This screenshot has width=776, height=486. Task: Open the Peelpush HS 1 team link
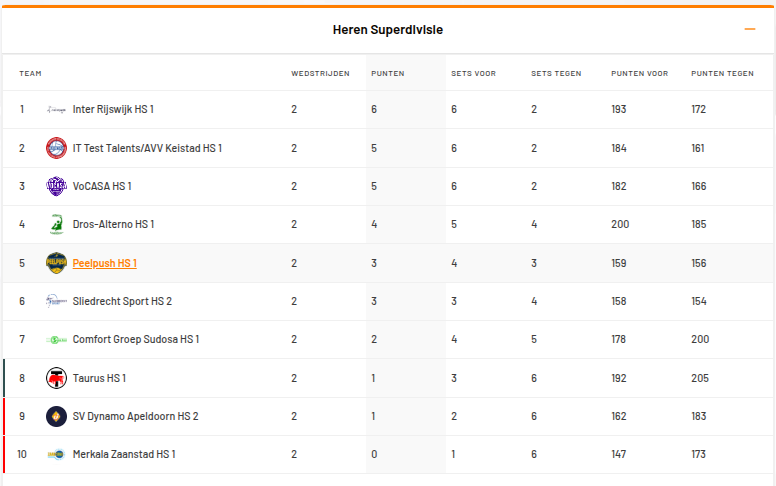point(105,263)
